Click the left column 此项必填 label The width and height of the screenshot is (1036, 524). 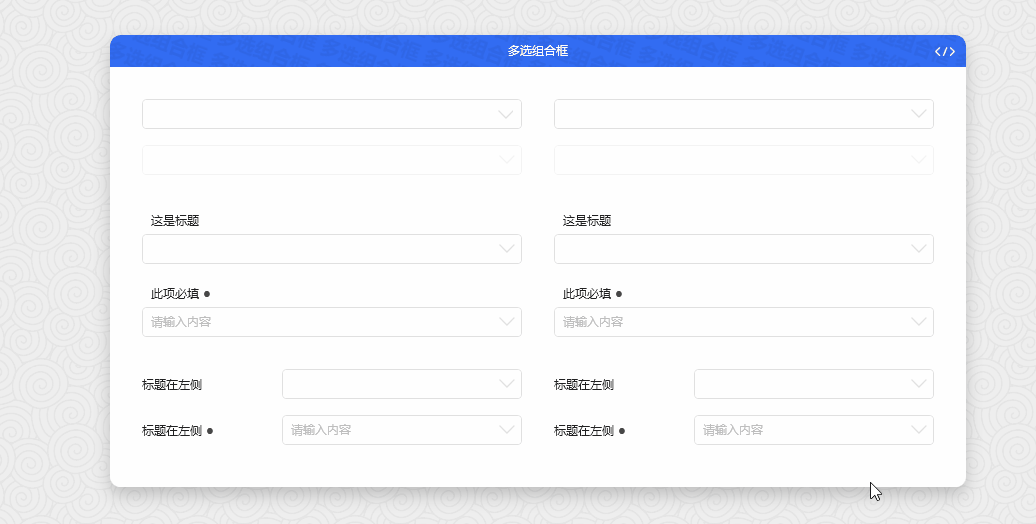point(175,293)
